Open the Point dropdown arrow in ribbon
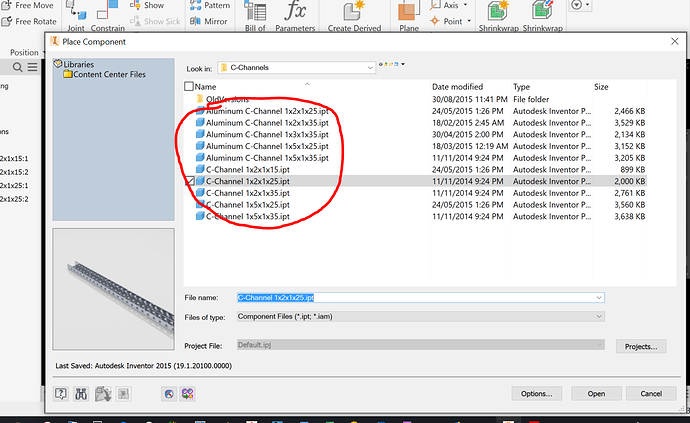 tap(469, 21)
